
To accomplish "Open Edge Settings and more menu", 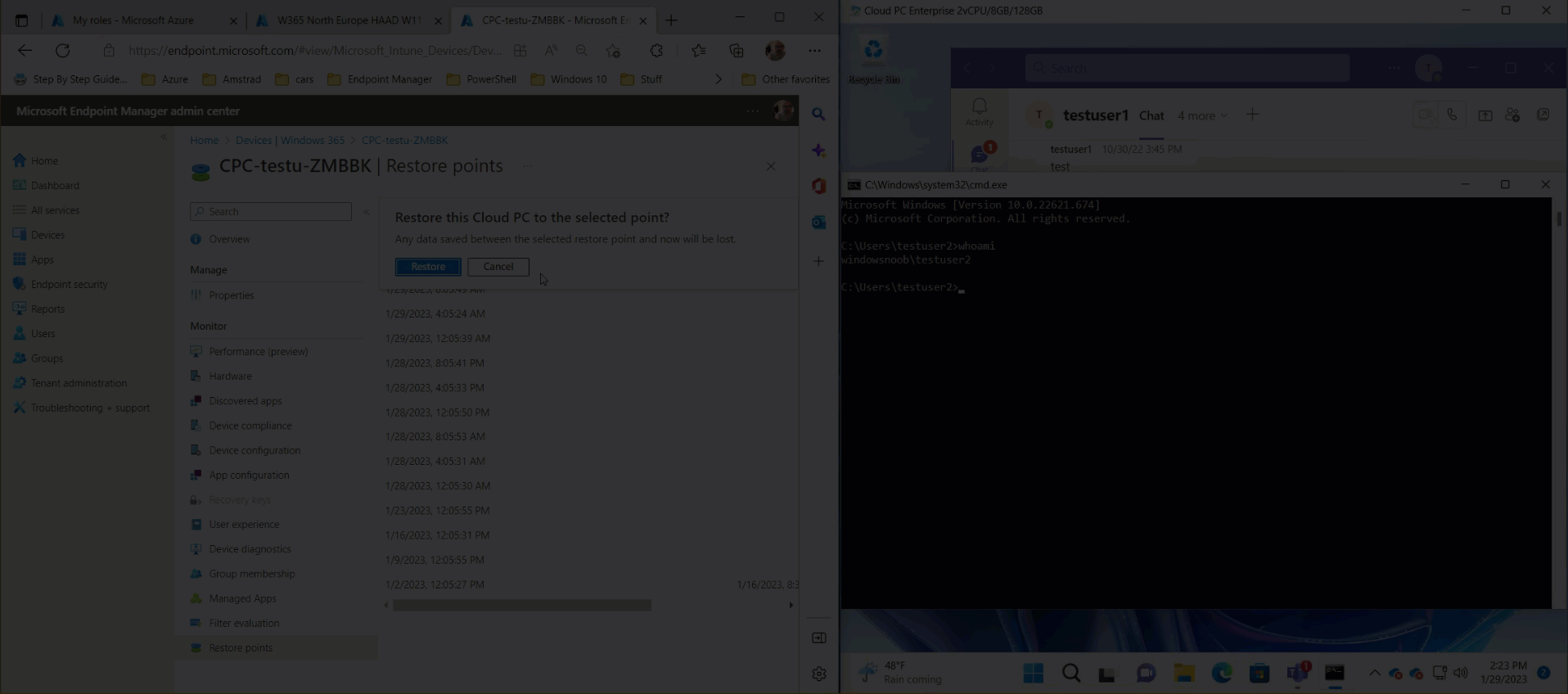I will pos(814,51).
